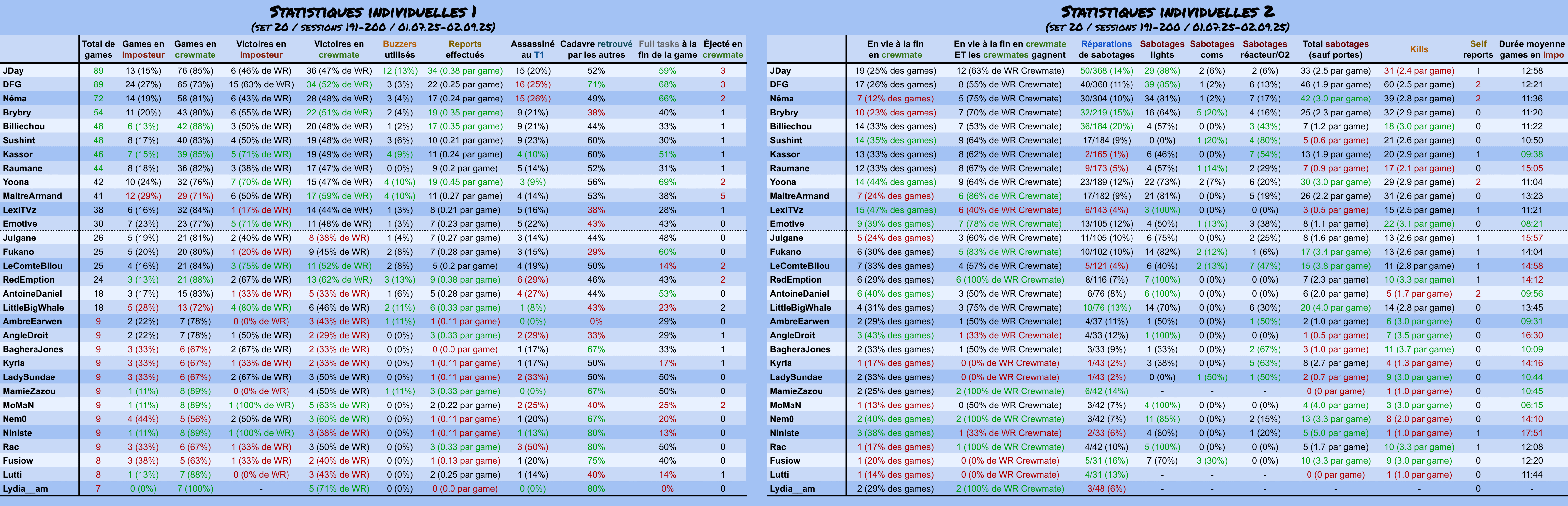Click Yoona's '69%' full tasks cell
Viewport: 1568px width, 506px height.
pos(667,182)
